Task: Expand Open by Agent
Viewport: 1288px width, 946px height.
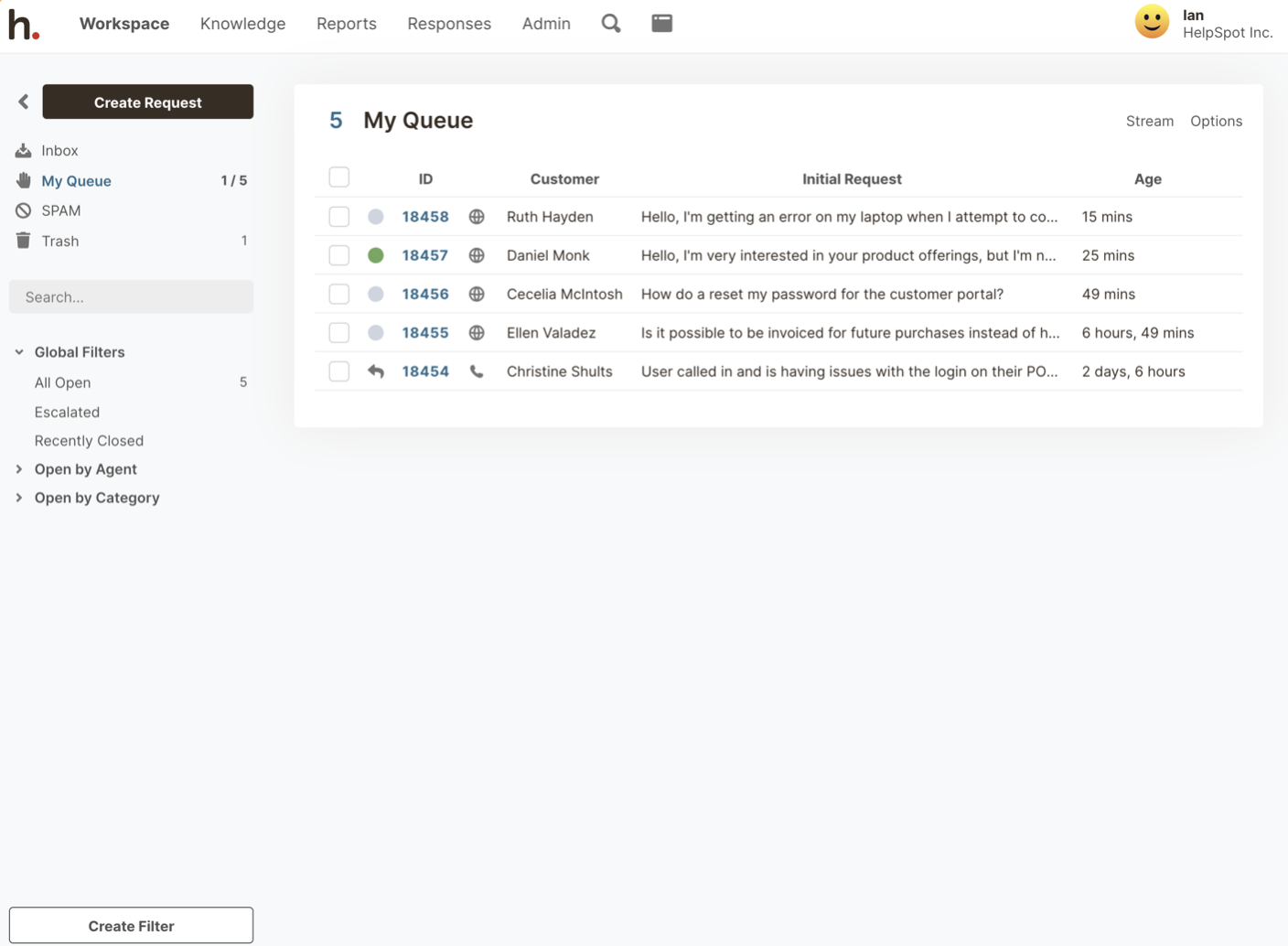Action: coord(19,469)
